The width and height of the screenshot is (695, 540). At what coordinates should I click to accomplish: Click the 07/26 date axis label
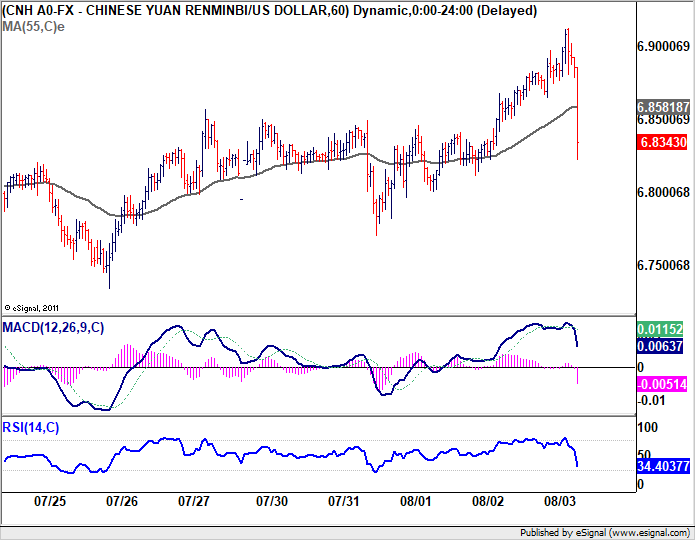tap(122, 501)
